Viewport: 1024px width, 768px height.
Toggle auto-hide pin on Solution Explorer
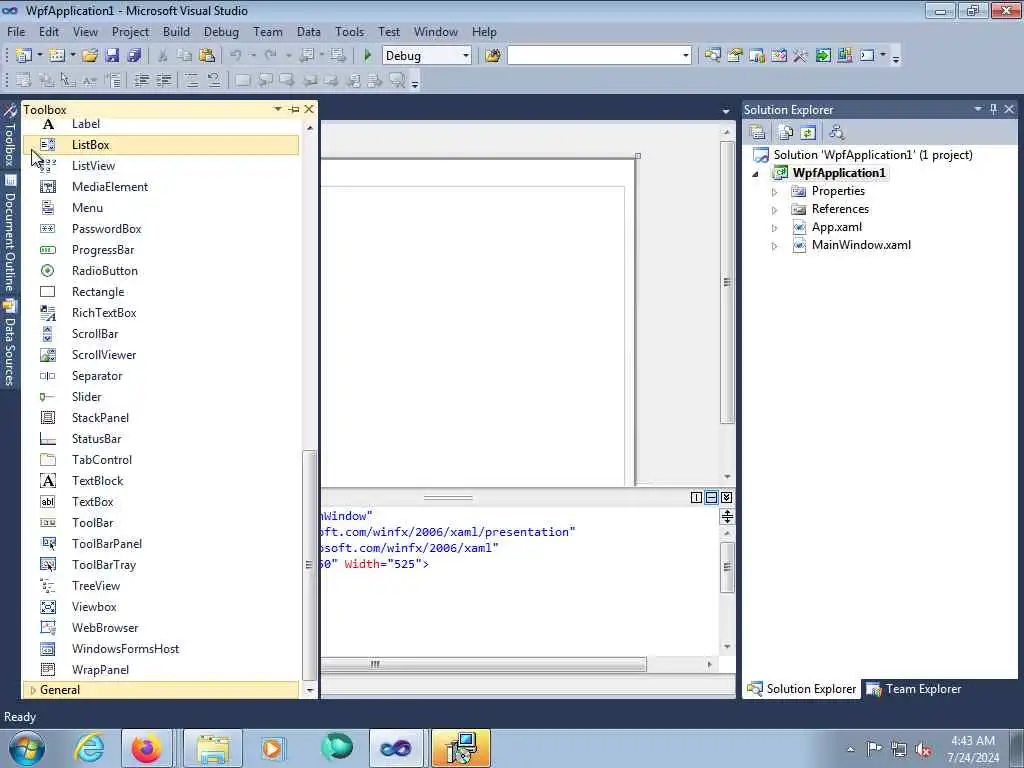coord(993,109)
